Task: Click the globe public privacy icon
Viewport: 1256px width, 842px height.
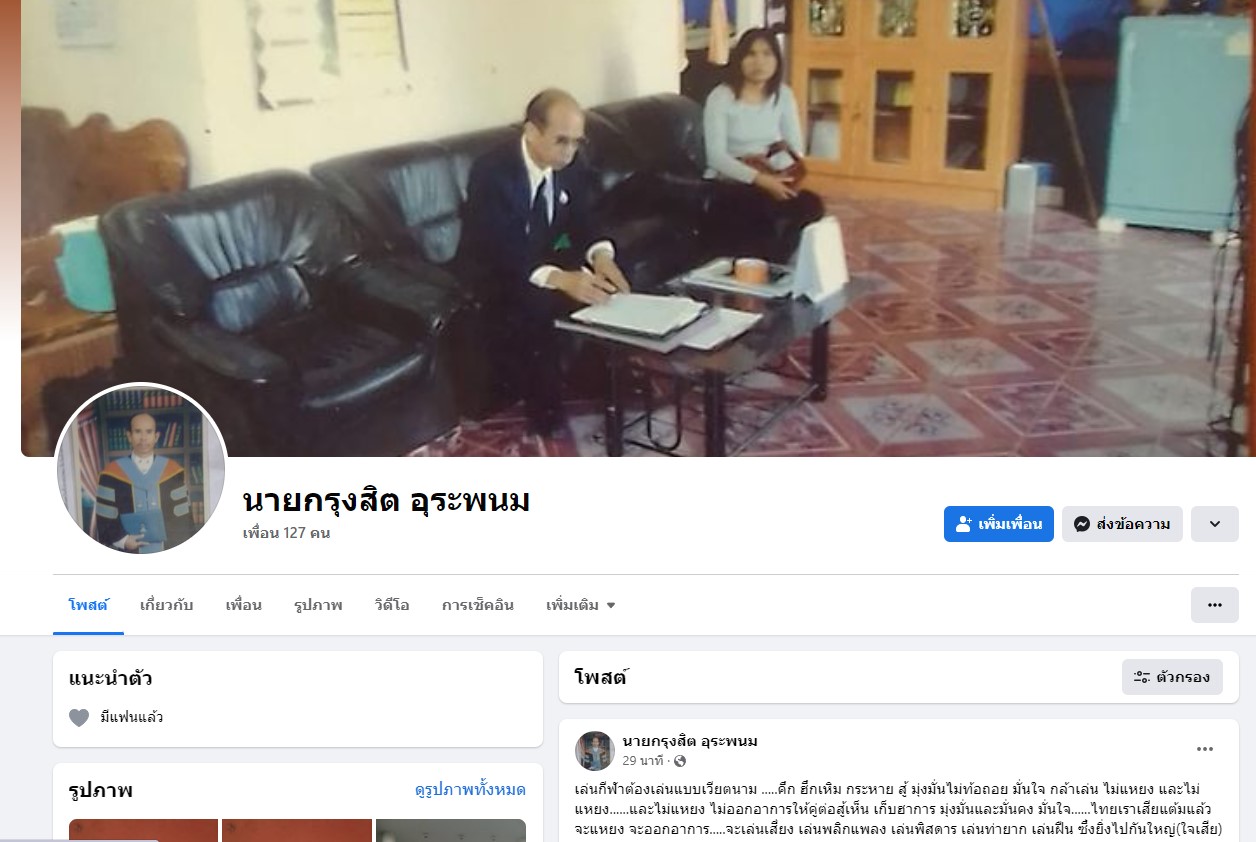Action: point(681,761)
